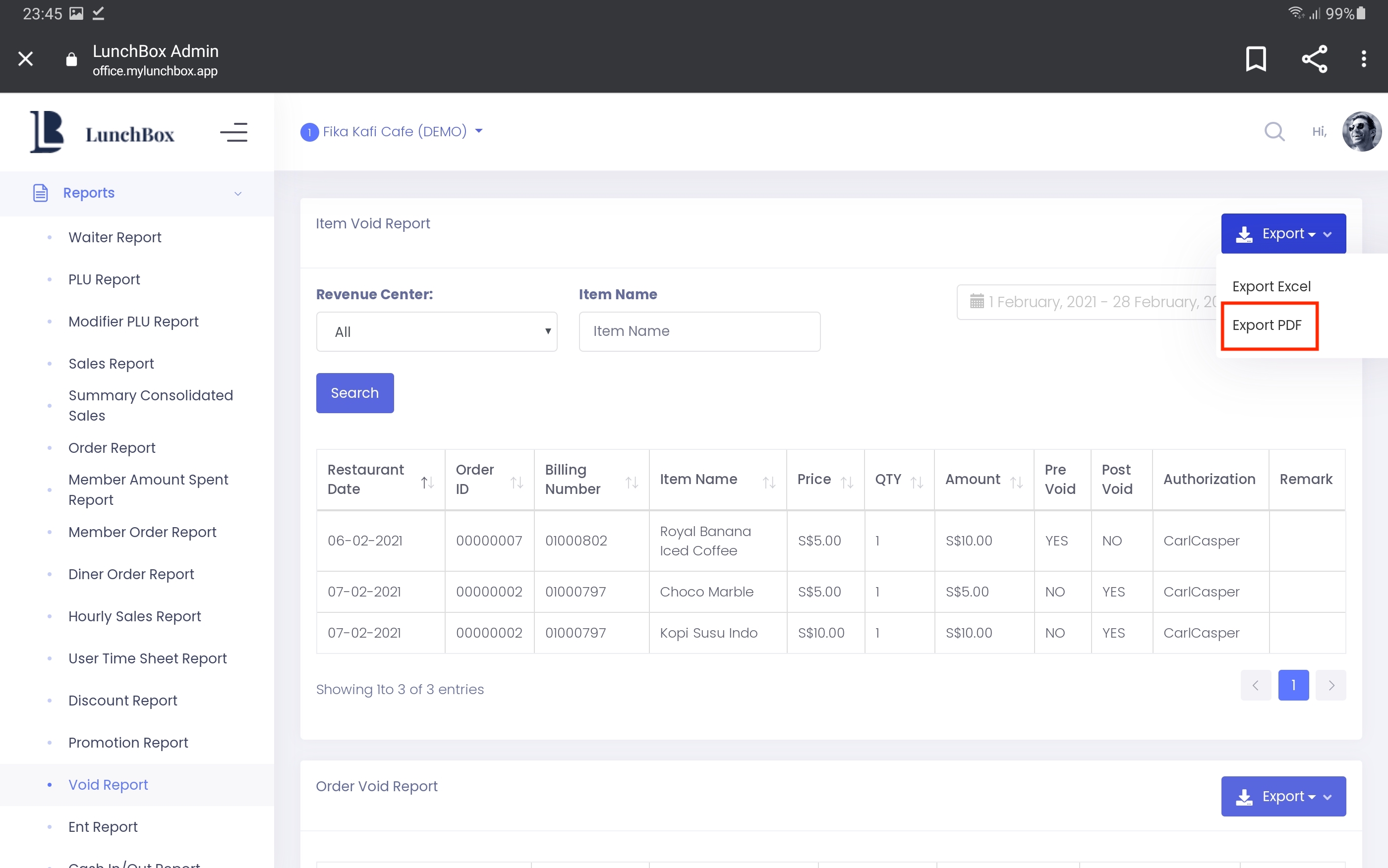The image size is (1388, 868).
Task: Click the Item Name input field
Action: pos(699,331)
